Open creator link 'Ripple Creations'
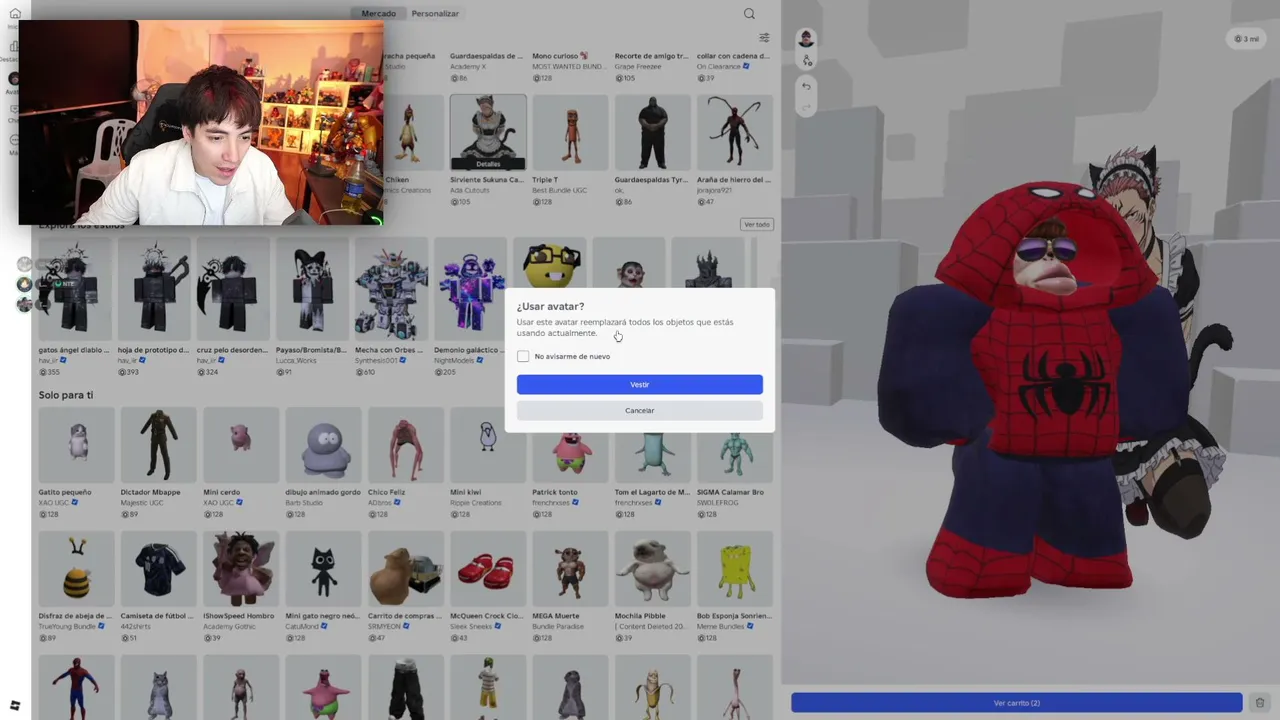 (476, 503)
